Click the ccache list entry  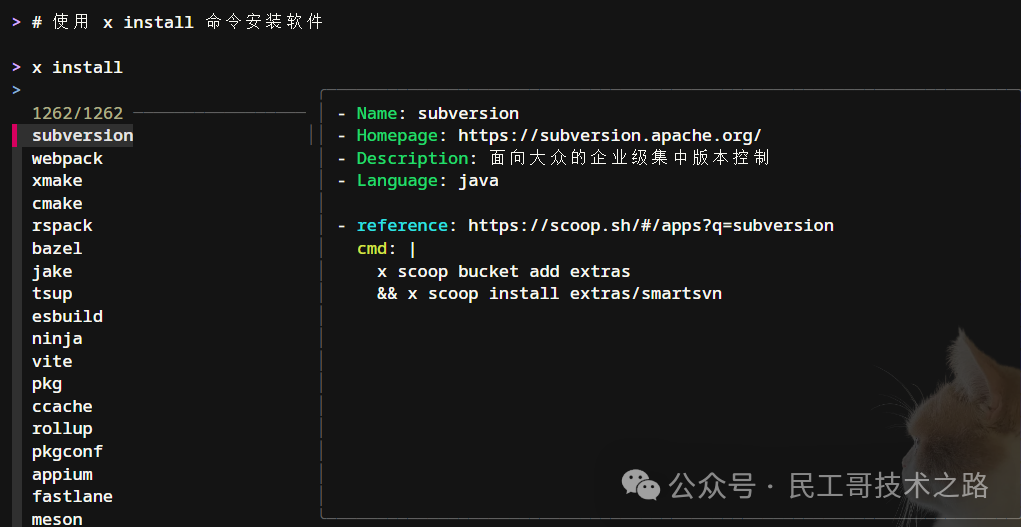62,406
